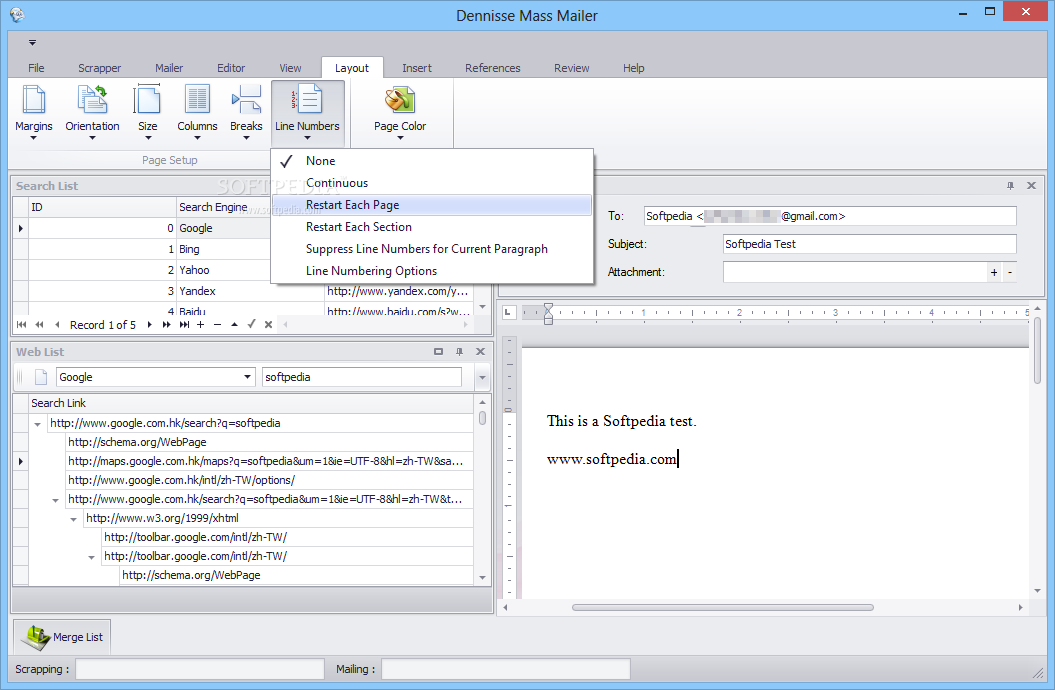
Task: Toggle the Line Numbers dropdown button
Action: [x=307, y=112]
